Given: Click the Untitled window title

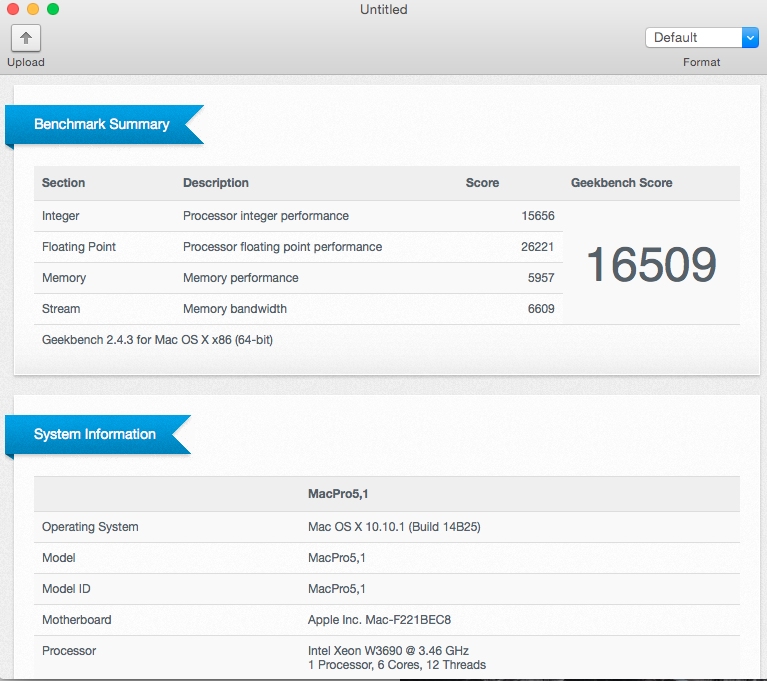Looking at the screenshot, I should tap(384, 9).
